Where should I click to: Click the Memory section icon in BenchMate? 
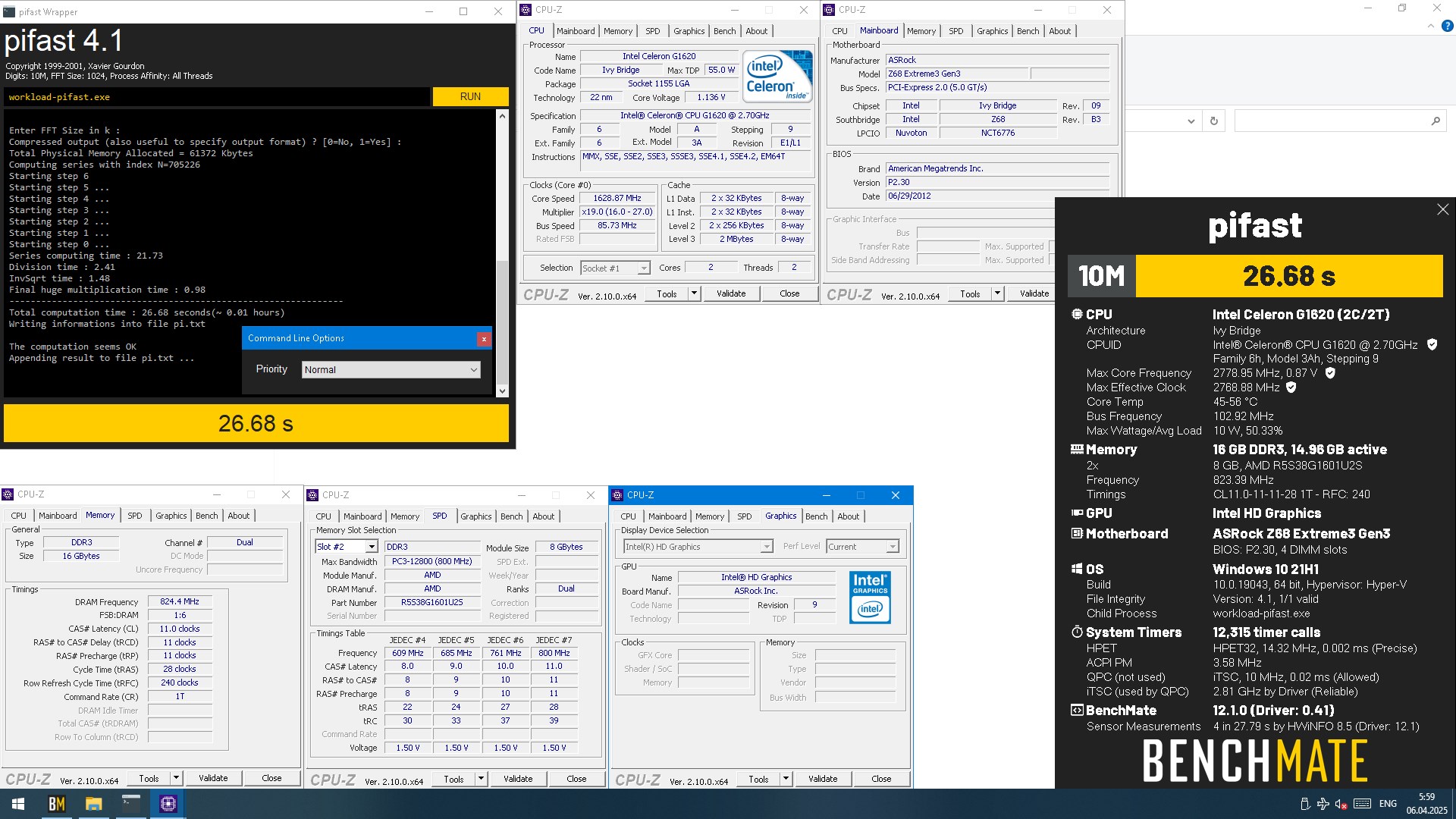[1077, 449]
